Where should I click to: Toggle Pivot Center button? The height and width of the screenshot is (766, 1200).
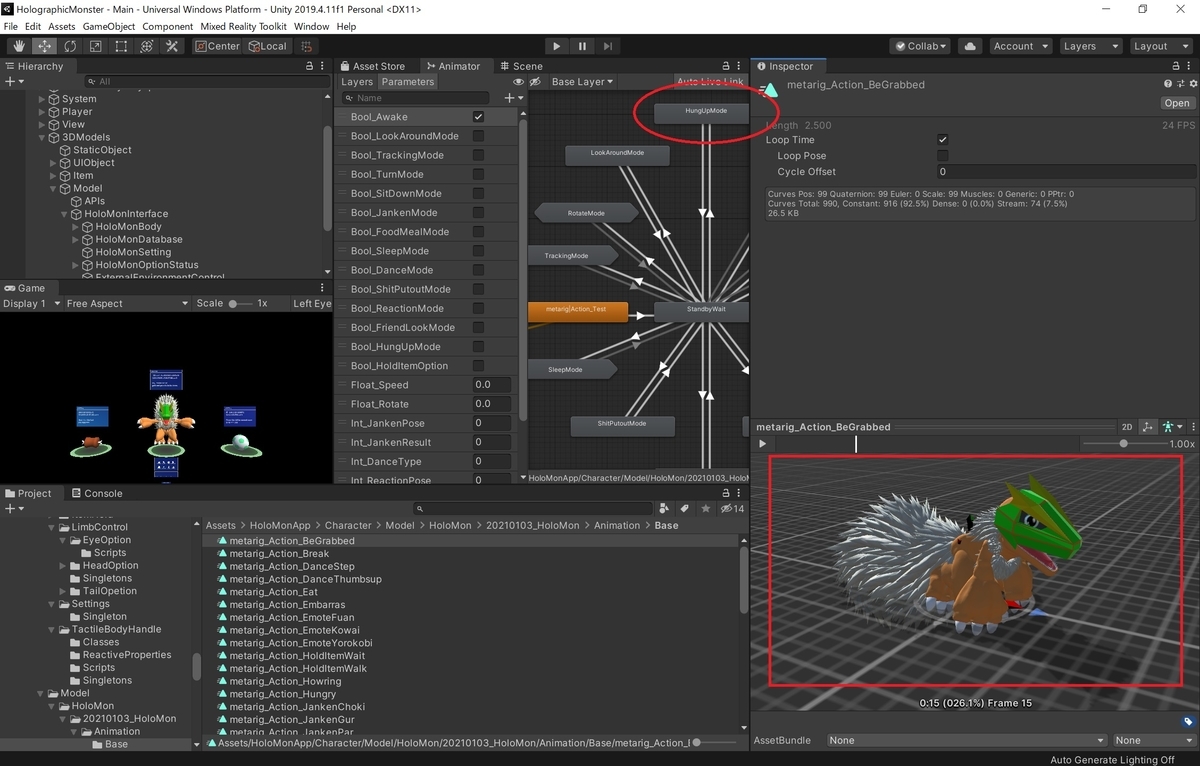click(216, 46)
